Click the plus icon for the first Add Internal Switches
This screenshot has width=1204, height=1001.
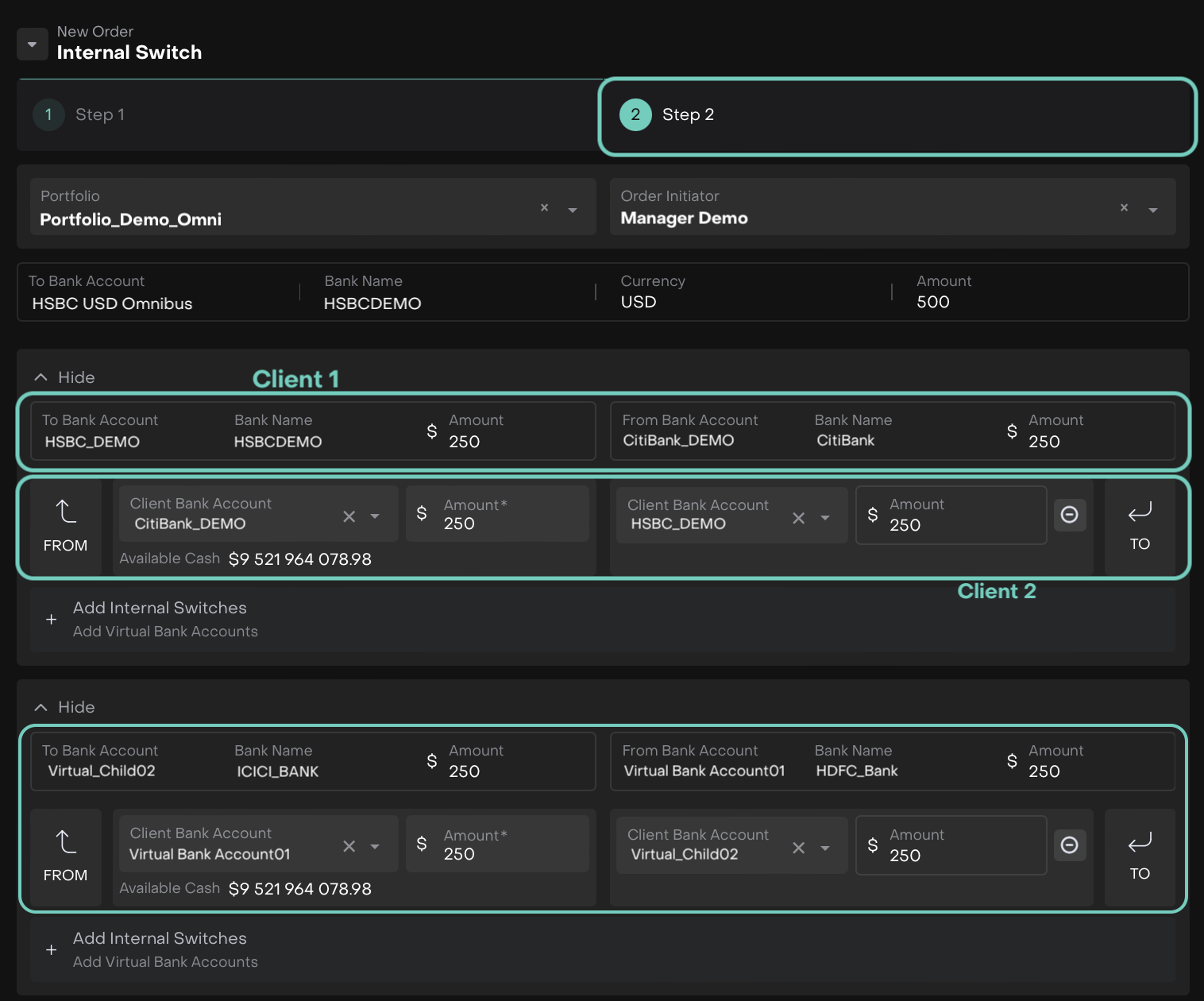(51, 620)
